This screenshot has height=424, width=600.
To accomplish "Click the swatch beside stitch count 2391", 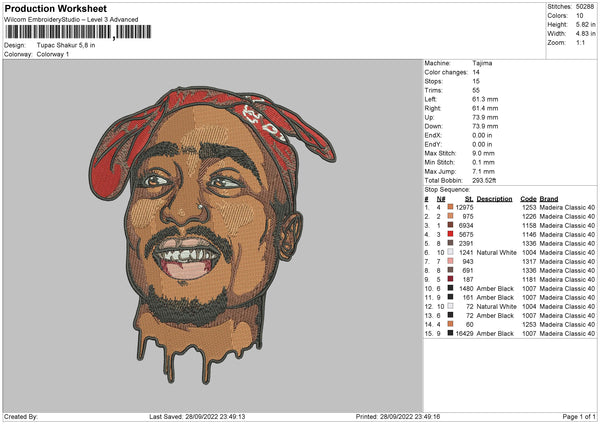I will coord(450,243).
